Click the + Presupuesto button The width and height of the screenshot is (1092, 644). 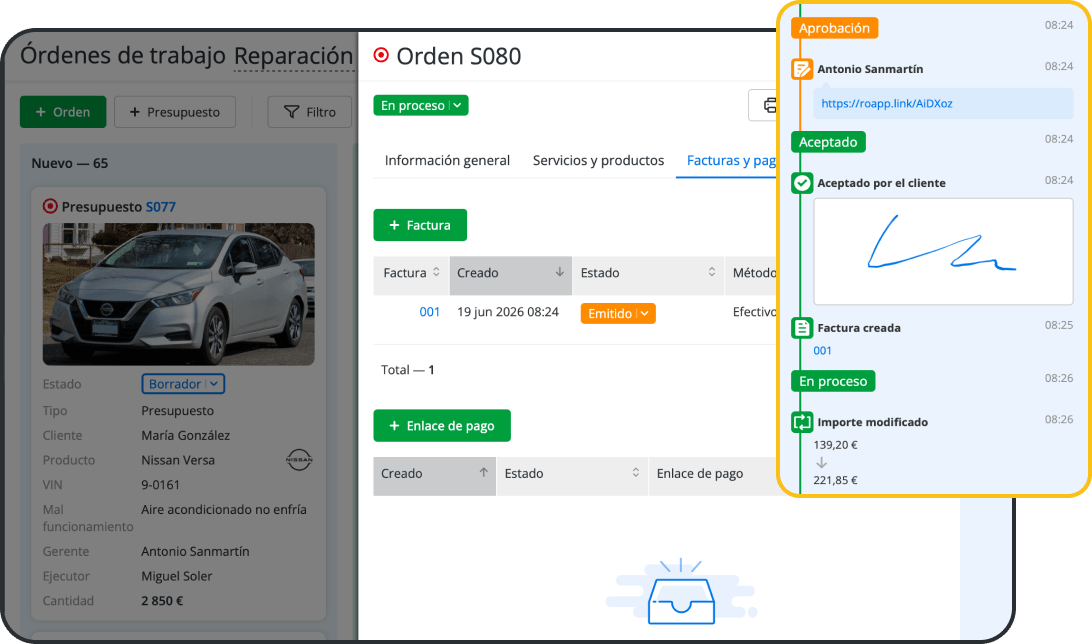click(175, 111)
